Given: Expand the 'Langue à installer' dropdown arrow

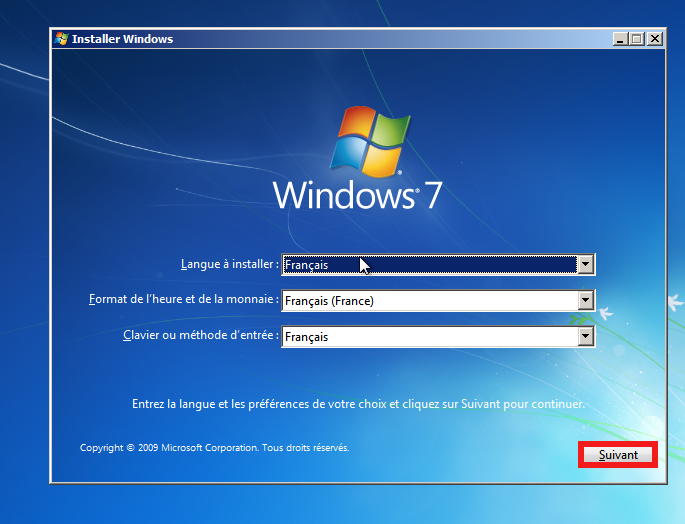Looking at the screenshot, I should (x=586, y=265).
